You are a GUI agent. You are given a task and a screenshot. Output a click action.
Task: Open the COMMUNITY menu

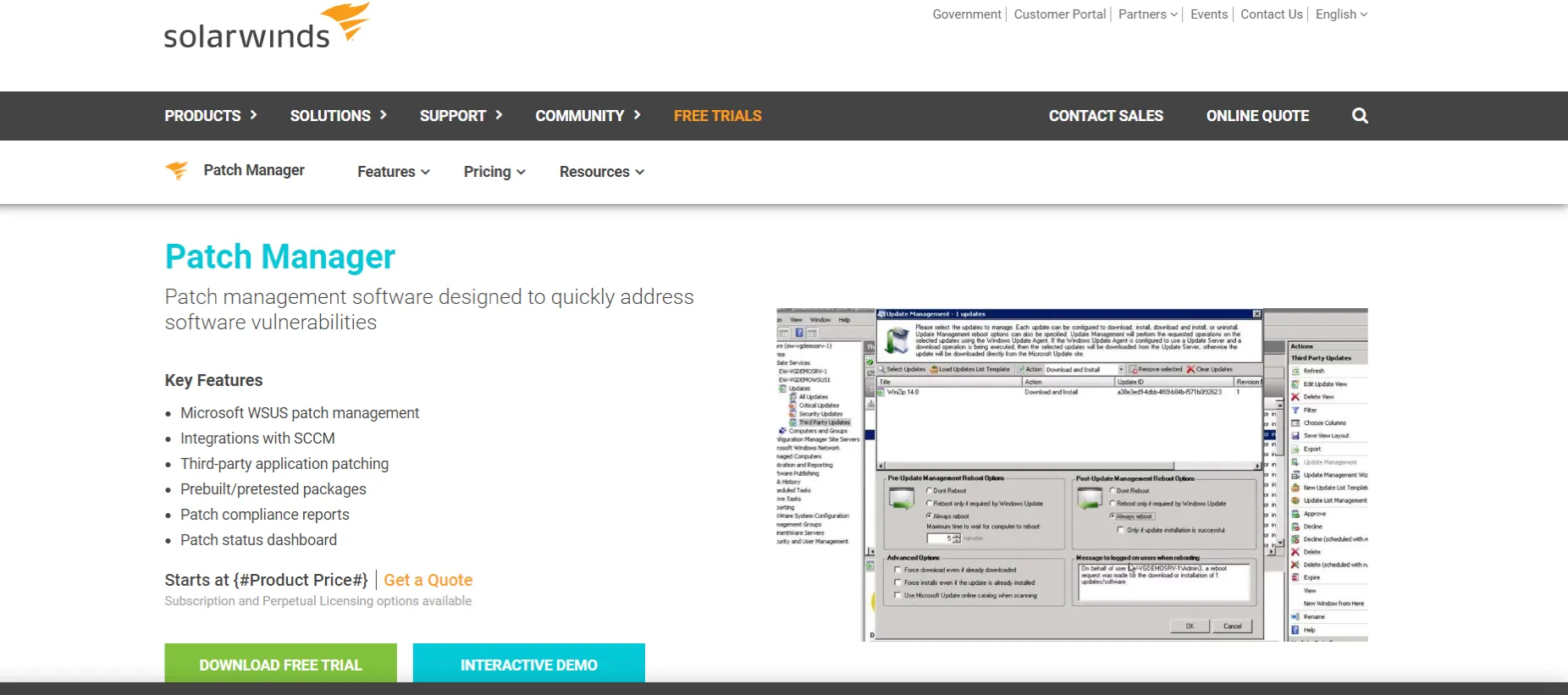(588, 116)
